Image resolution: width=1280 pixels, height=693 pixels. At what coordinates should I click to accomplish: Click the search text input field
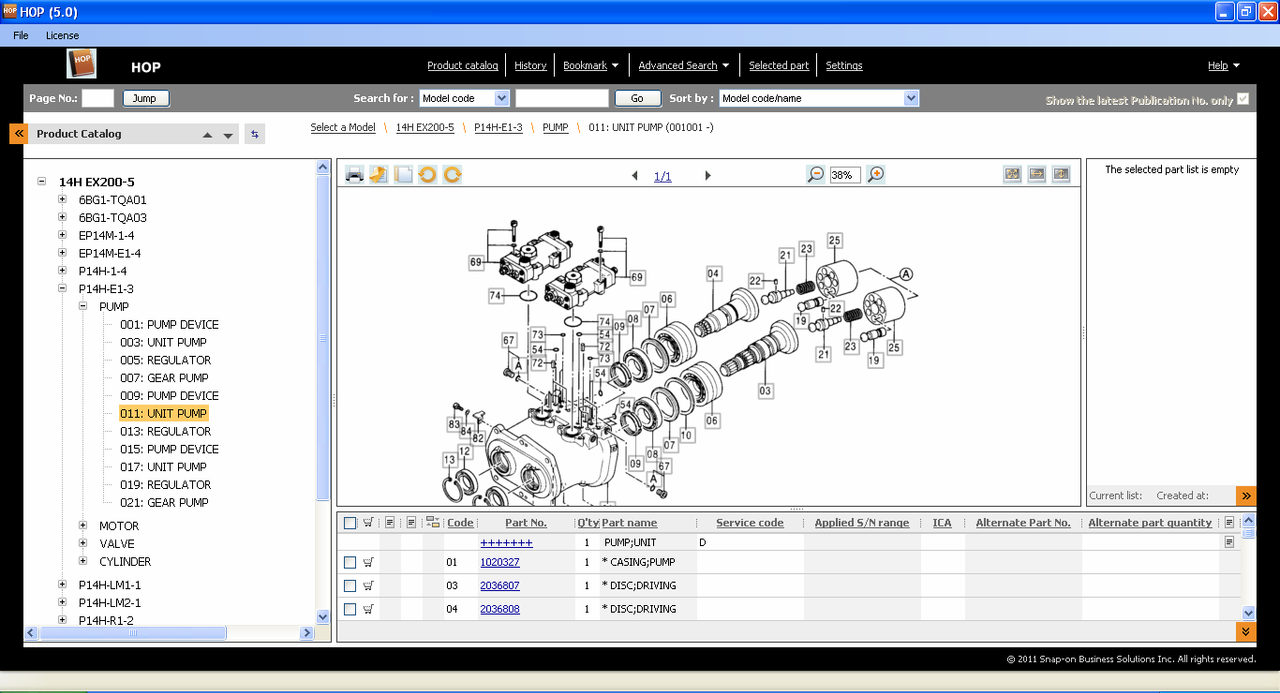pyautogui.click(x=562, y=98)
